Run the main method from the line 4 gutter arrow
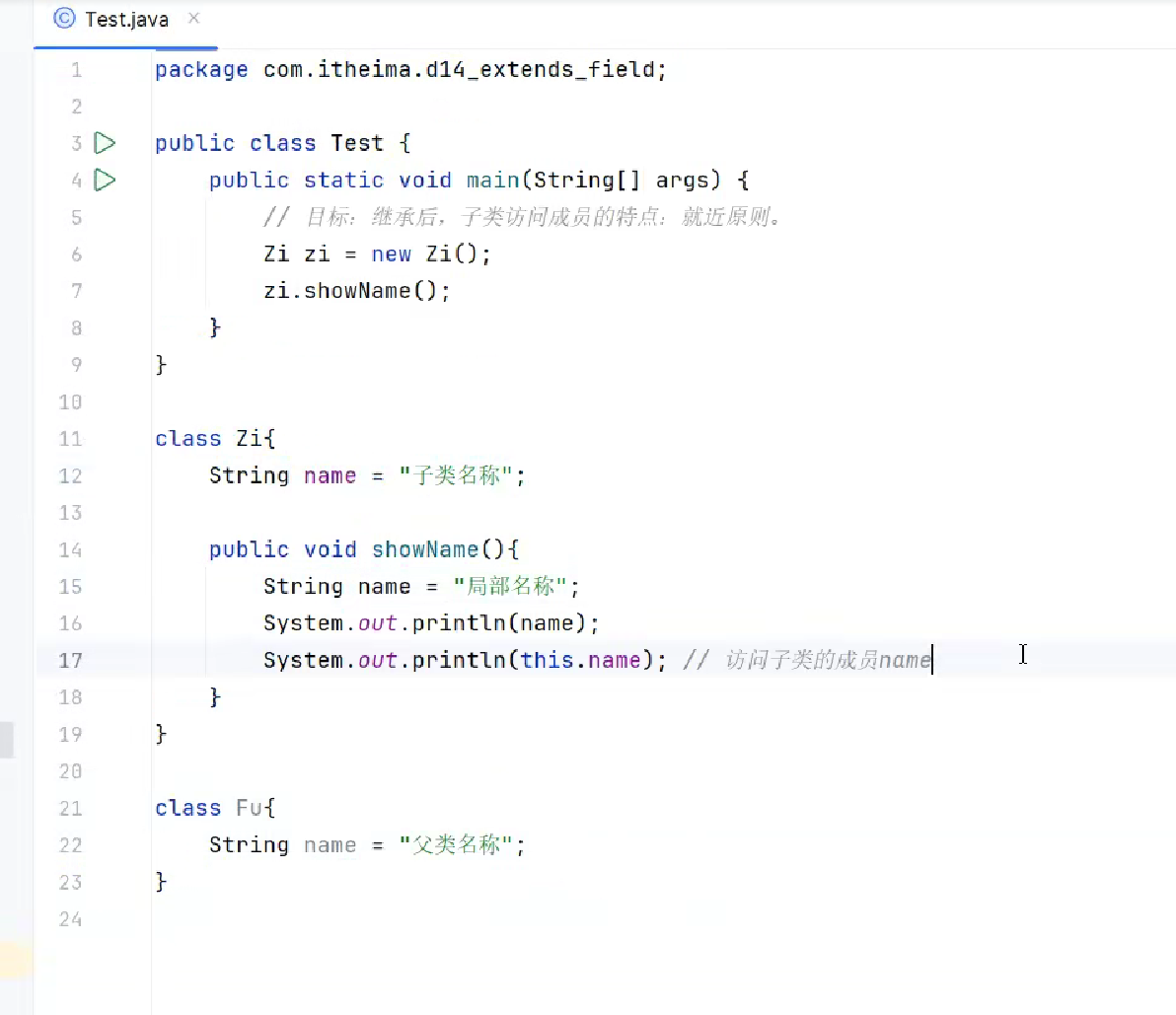The height and width of the screenshot is (1015, 1176). [x=105, y=180]
